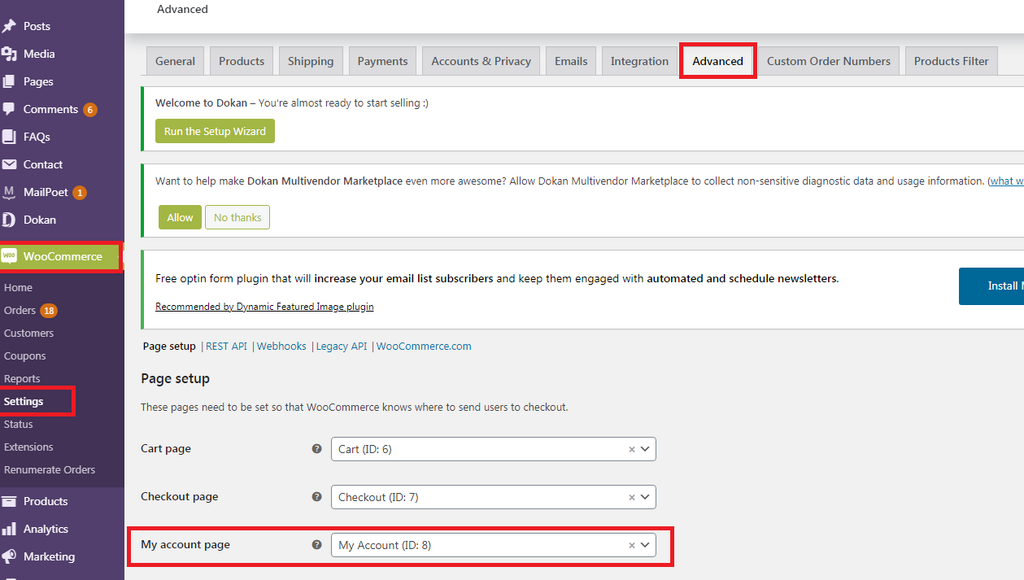Select the Emails tab
Screen dimensions: 1024x580
pyautogui.click(x=571, y=61)
